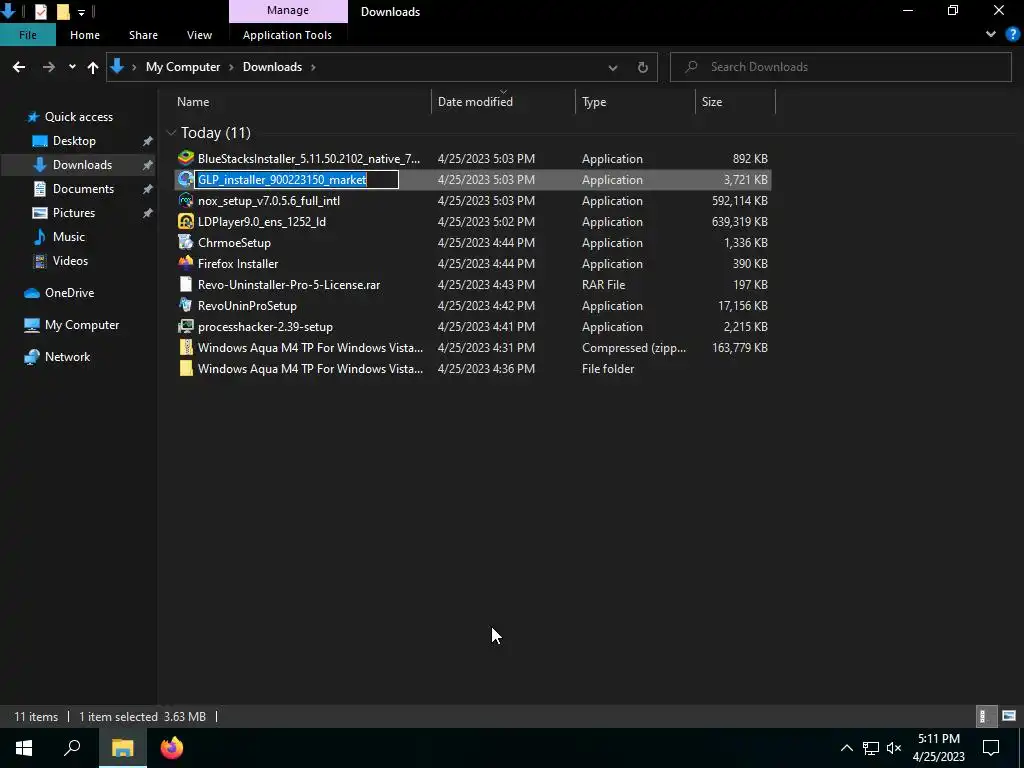Go forward with the forward arrow
1024x768 pixels.
coord(48,67)
